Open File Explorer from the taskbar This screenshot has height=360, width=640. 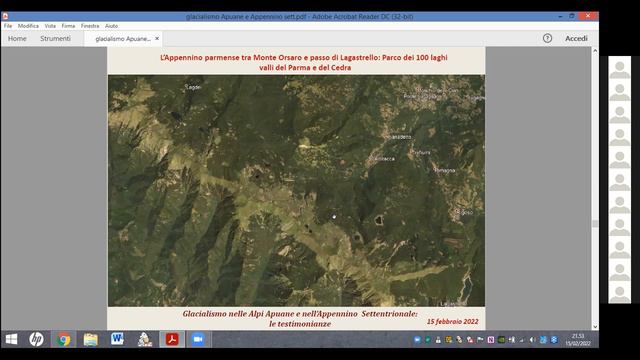coord(91,339)
